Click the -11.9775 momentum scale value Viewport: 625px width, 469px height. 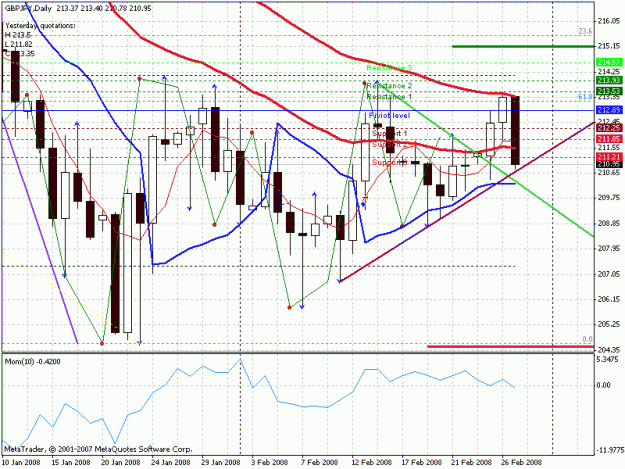point(610,450)
